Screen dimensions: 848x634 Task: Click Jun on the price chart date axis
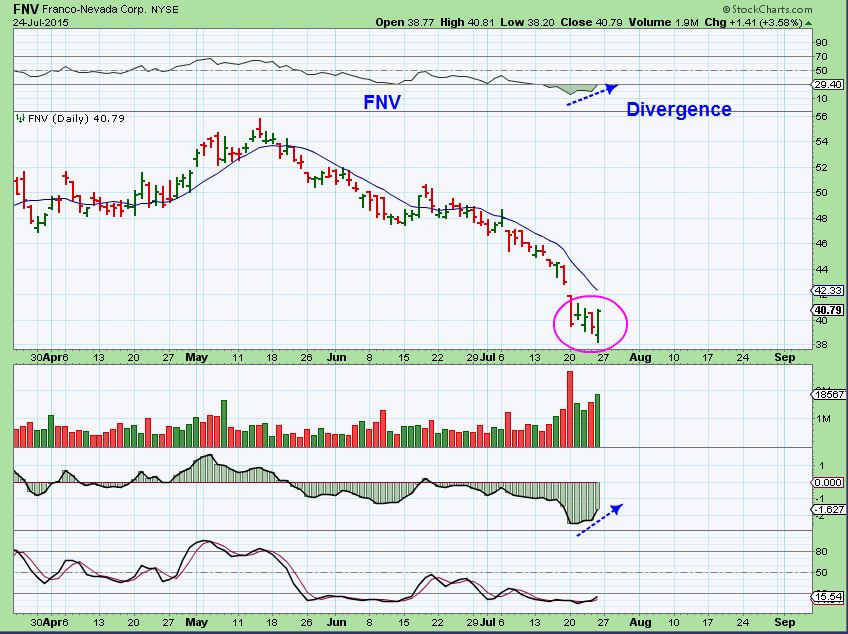336,358
